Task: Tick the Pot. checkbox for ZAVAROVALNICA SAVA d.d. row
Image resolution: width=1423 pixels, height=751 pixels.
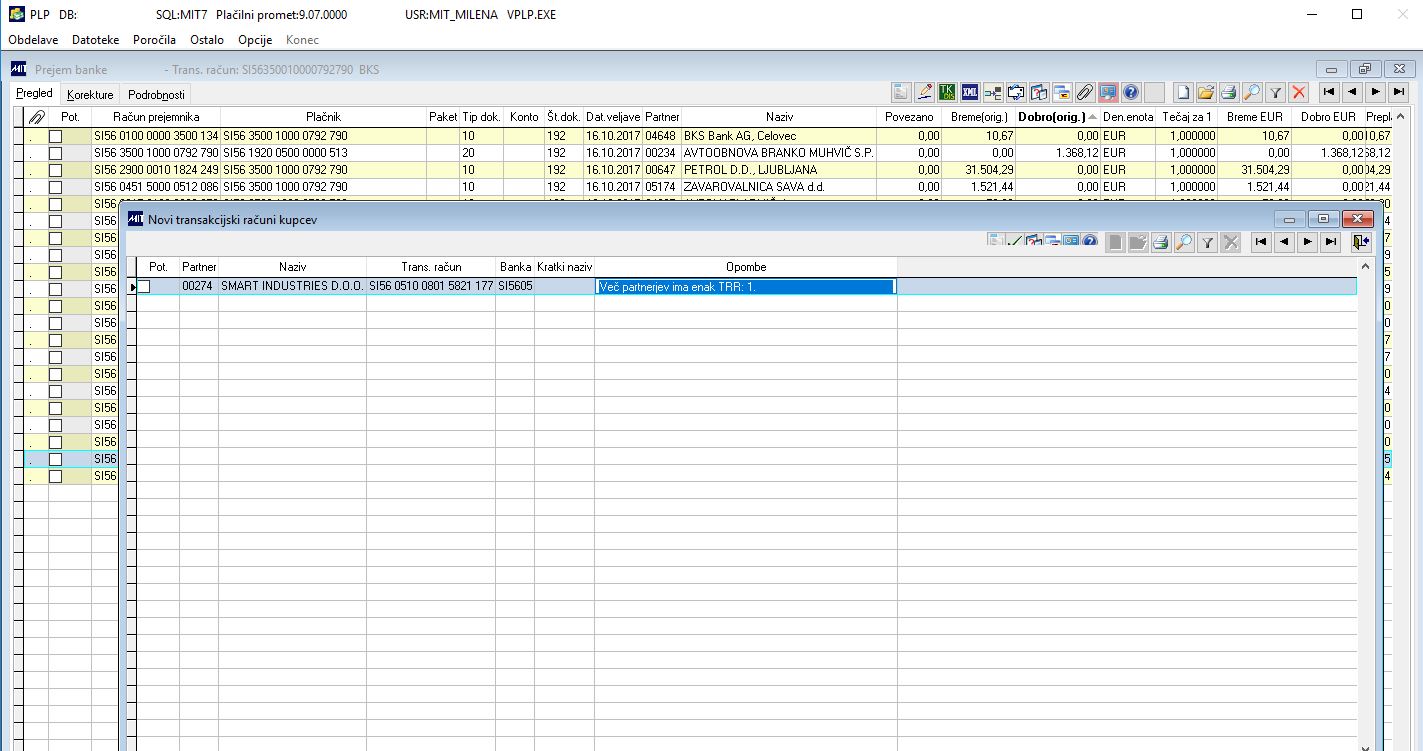Action: coord(55,187)
